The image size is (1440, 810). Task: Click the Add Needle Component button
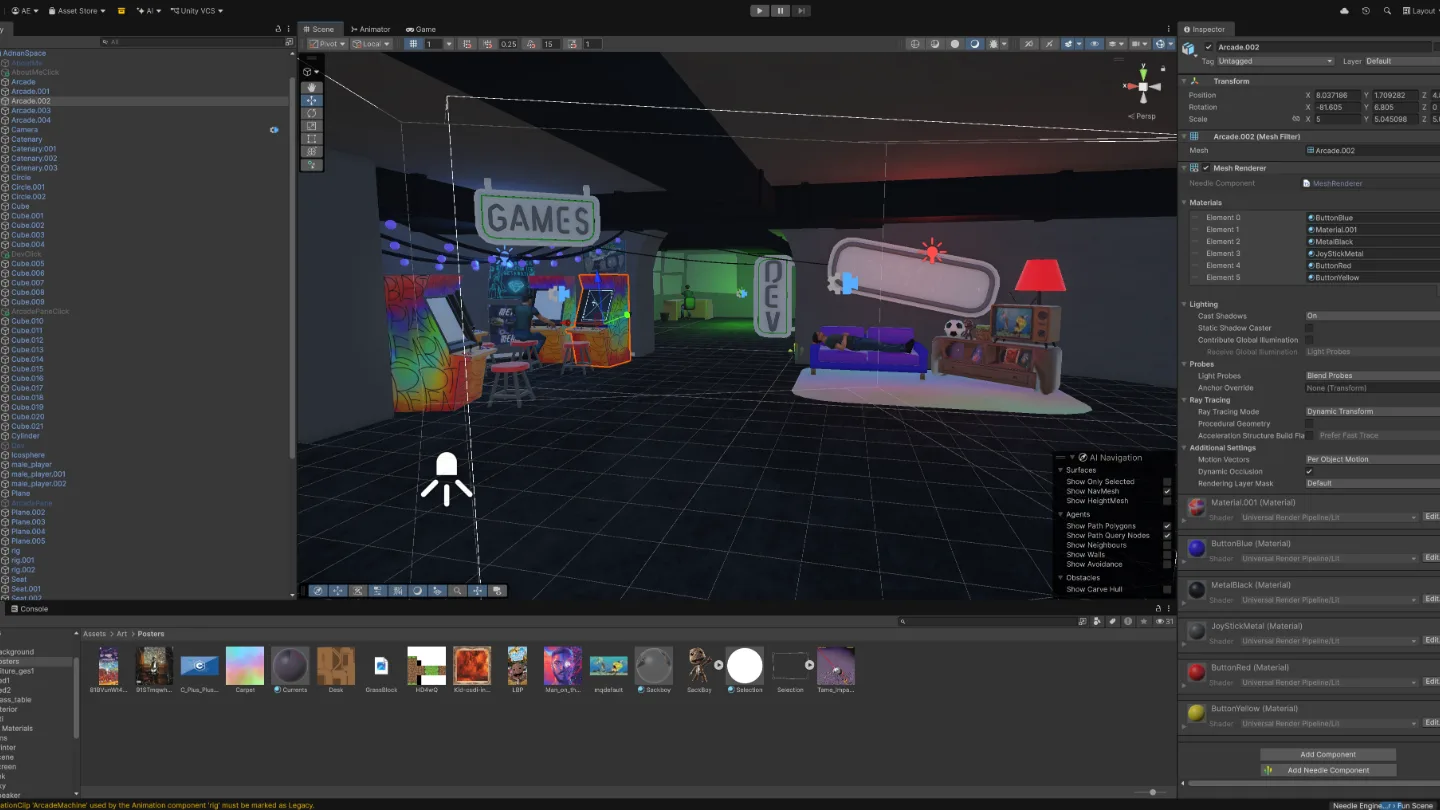tap(1328, 770)
